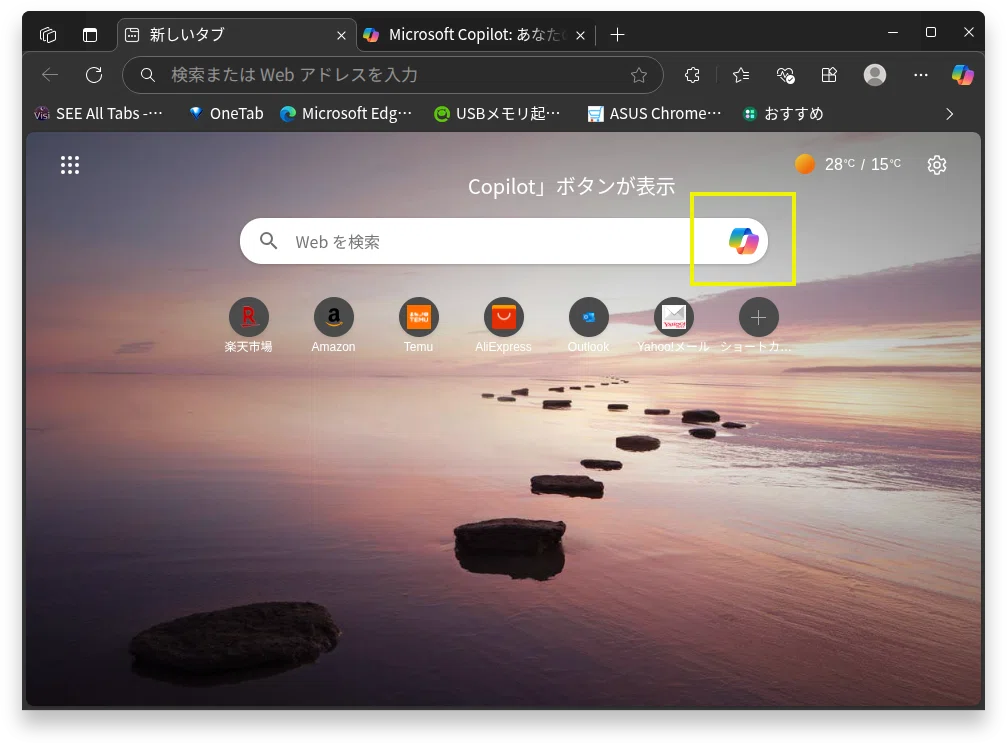Go back with the back arrow

coord(49,75)
